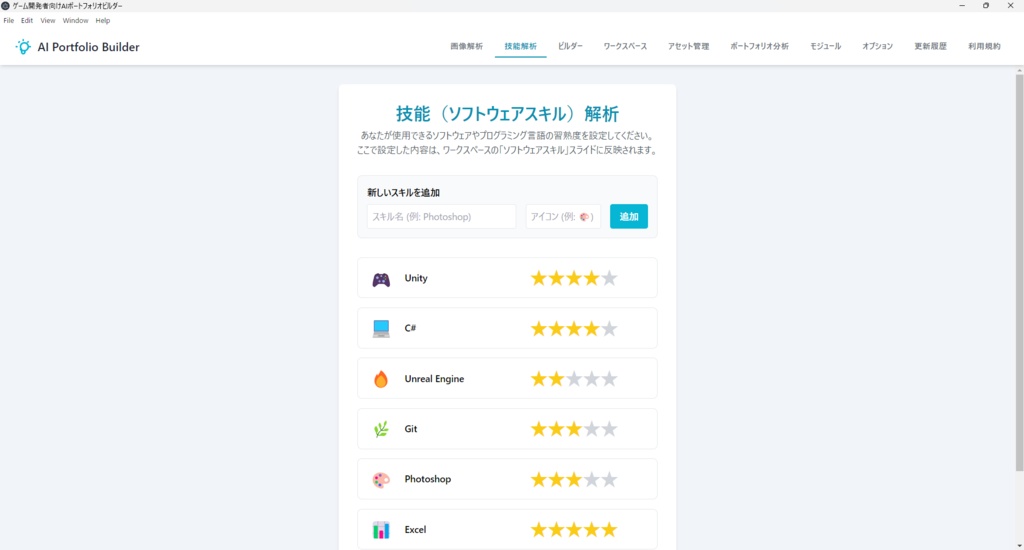
Task: Click the scrollbar down arrow
Action: [1019, 545]
